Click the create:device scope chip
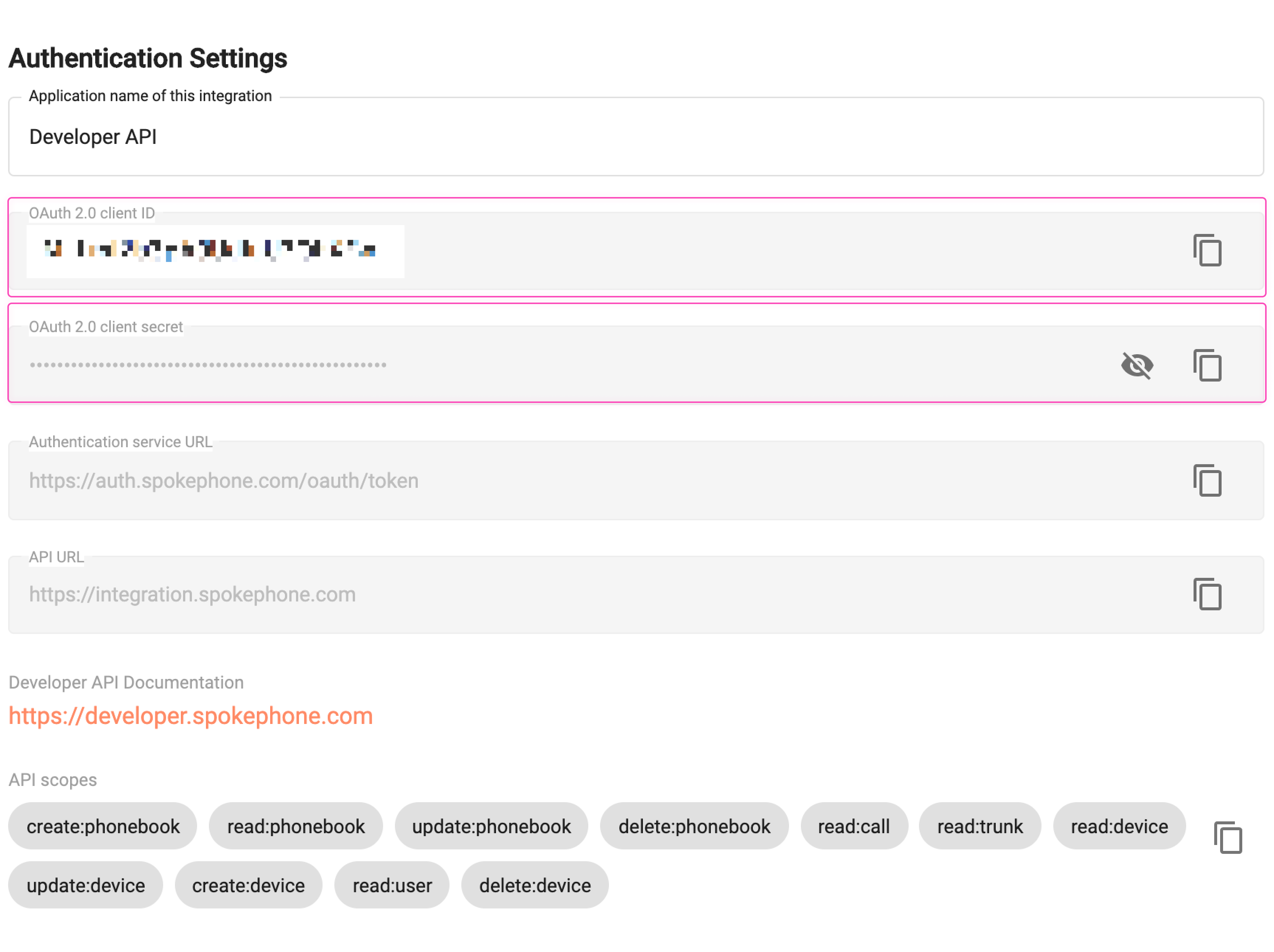Image resolution: width=1274 pixels, height=952 pixels. coord(248,885)
